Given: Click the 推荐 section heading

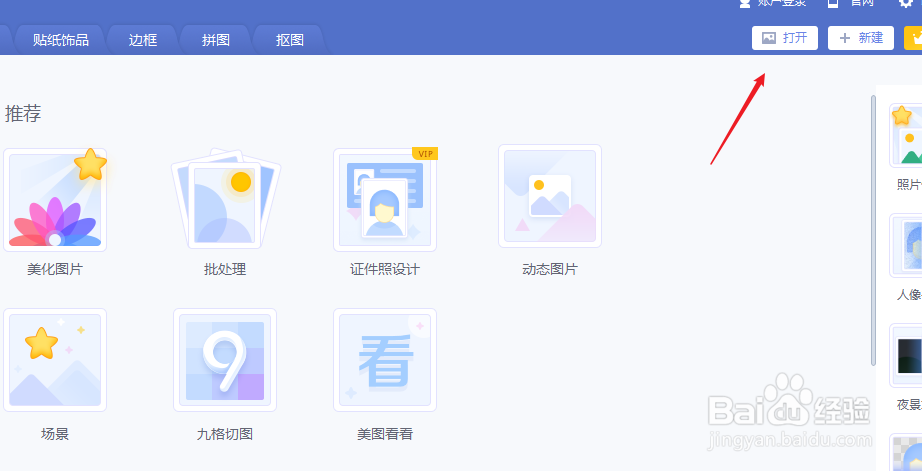Looking at the screenshot, I should 23,113.
